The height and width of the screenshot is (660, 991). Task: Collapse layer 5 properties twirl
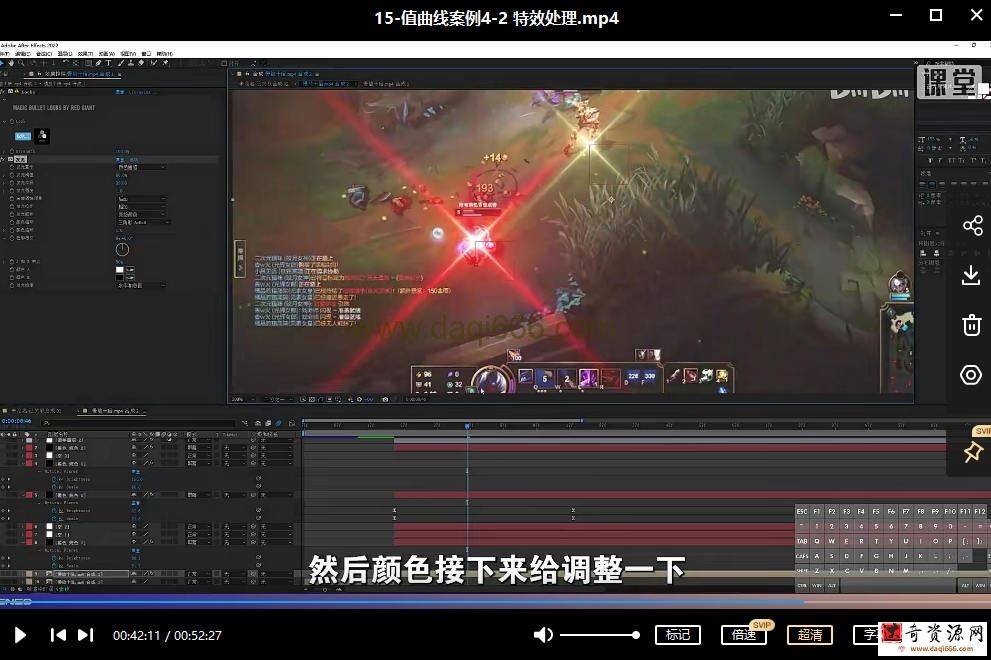[23, 495]
